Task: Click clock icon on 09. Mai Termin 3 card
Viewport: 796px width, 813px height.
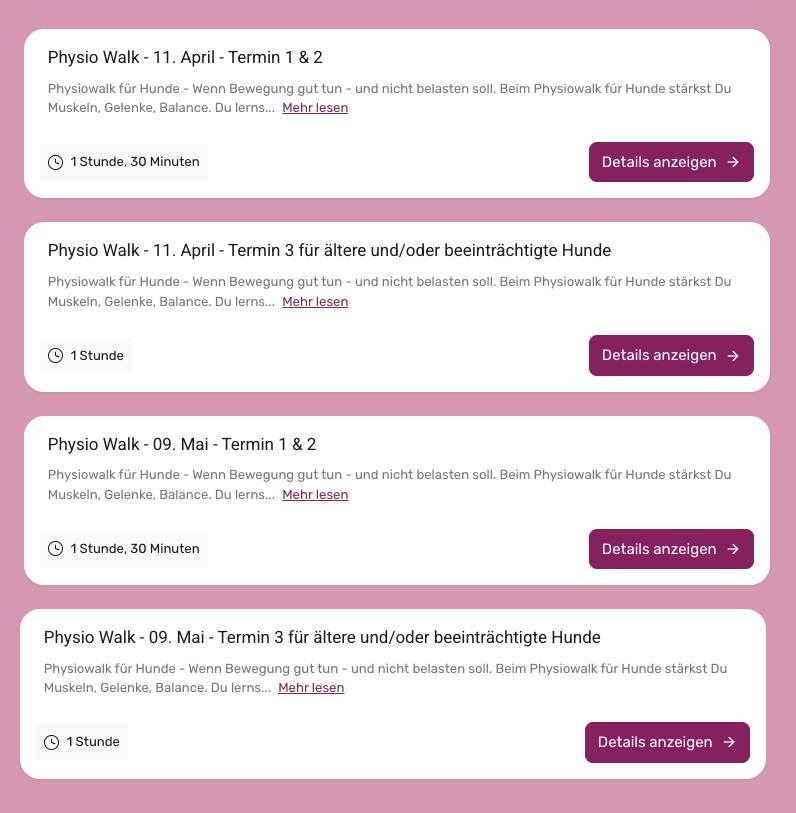Action: coord(52,742)
